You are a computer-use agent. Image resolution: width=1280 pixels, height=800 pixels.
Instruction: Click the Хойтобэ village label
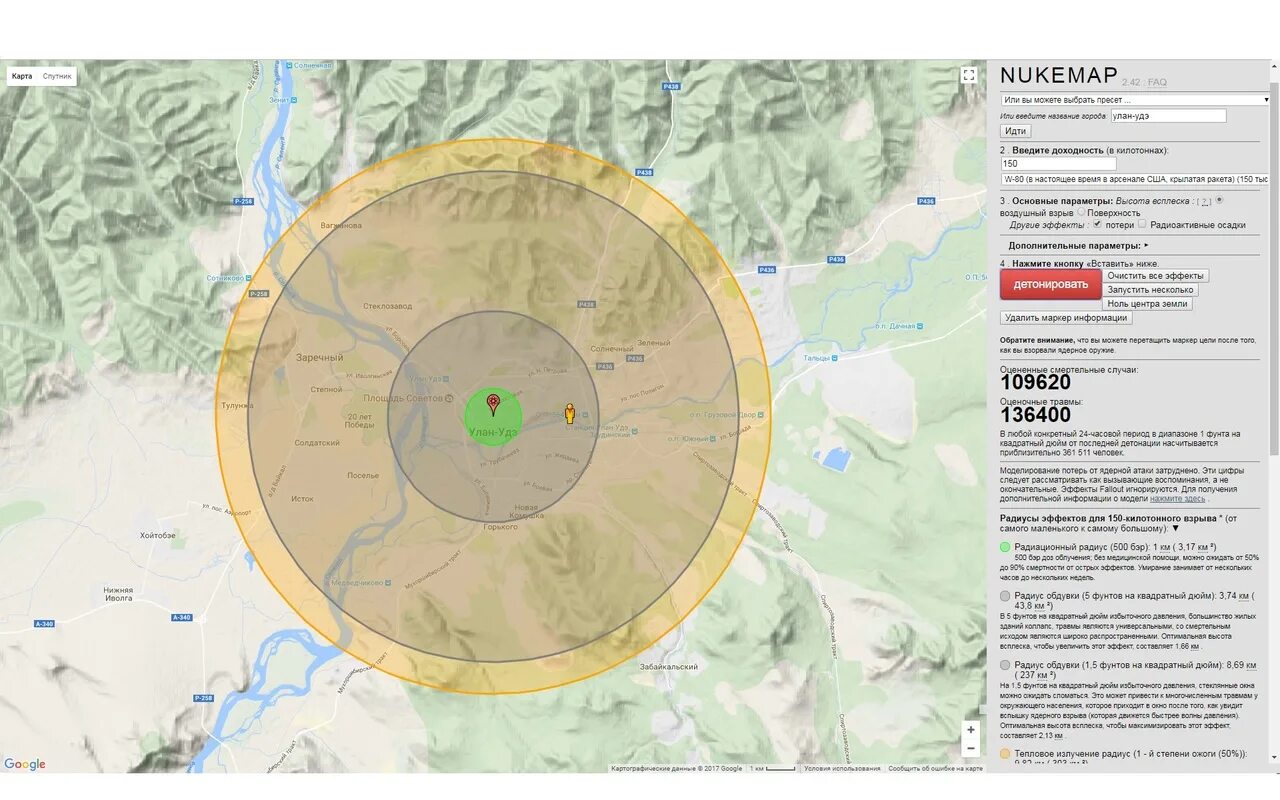(x=158, y=535)
